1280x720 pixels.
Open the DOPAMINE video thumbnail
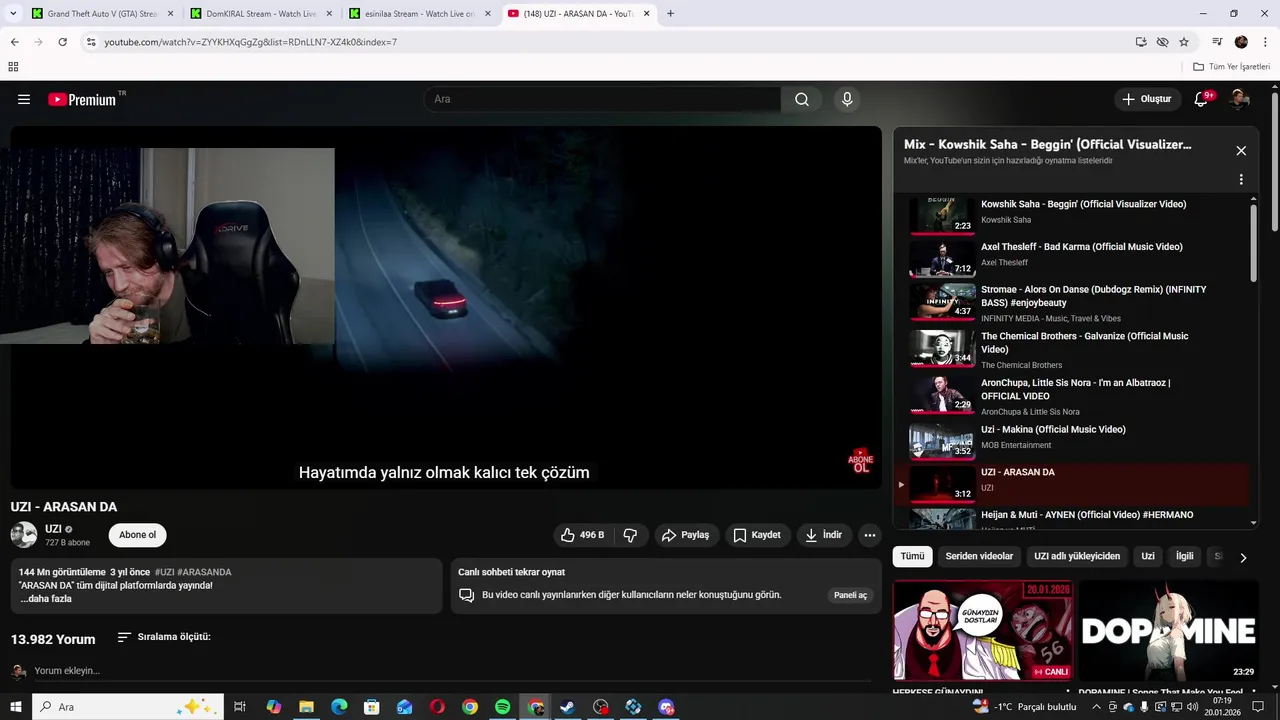[x=1169, y=631]
